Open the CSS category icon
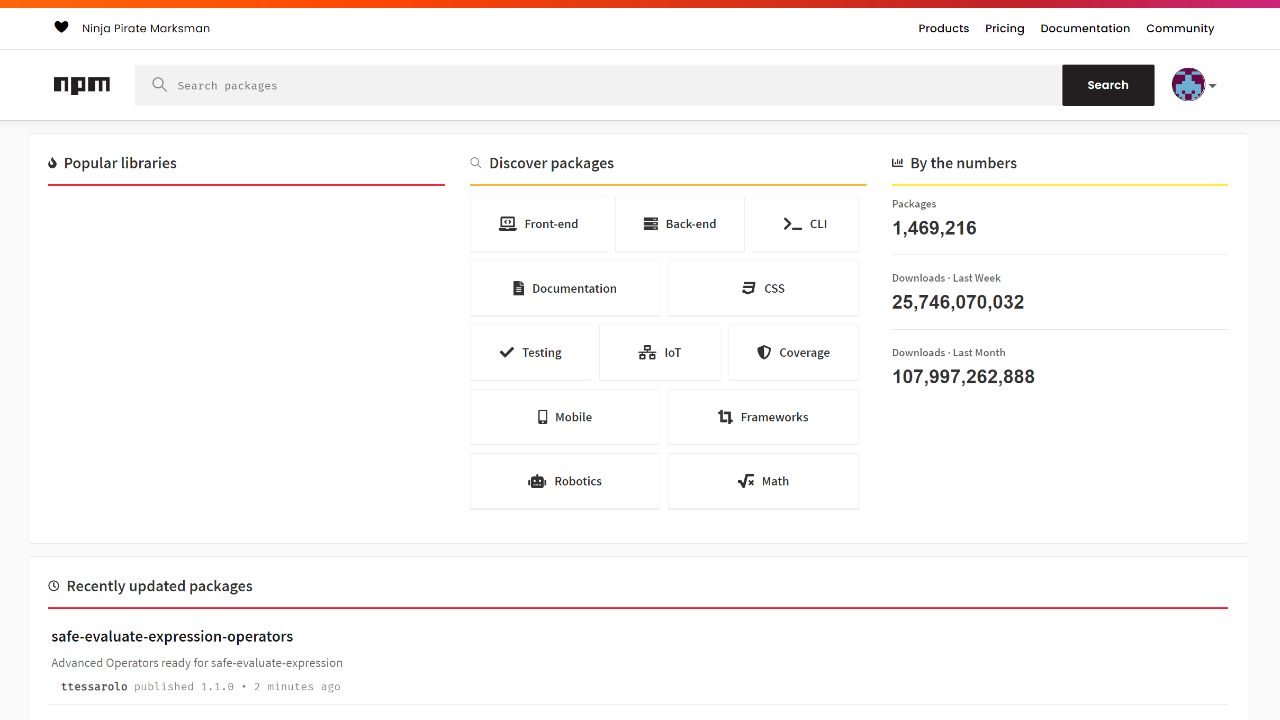Screen dimensions: 1280x720 [x=748, y=288]
